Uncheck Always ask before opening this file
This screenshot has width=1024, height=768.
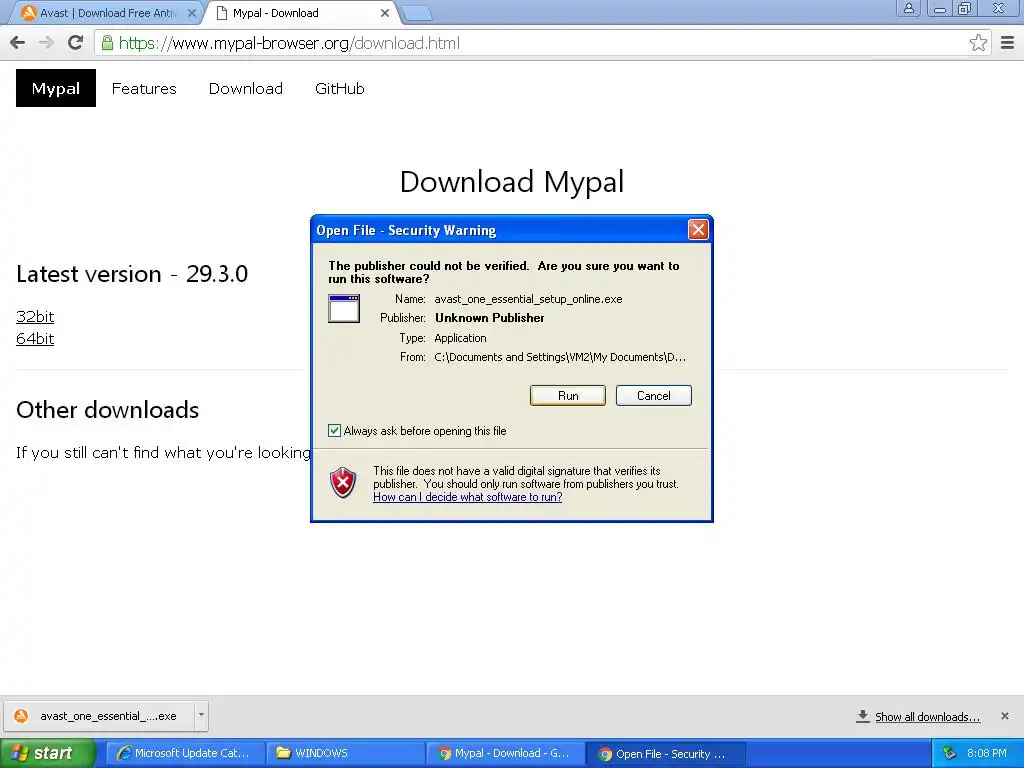[334, 430]
